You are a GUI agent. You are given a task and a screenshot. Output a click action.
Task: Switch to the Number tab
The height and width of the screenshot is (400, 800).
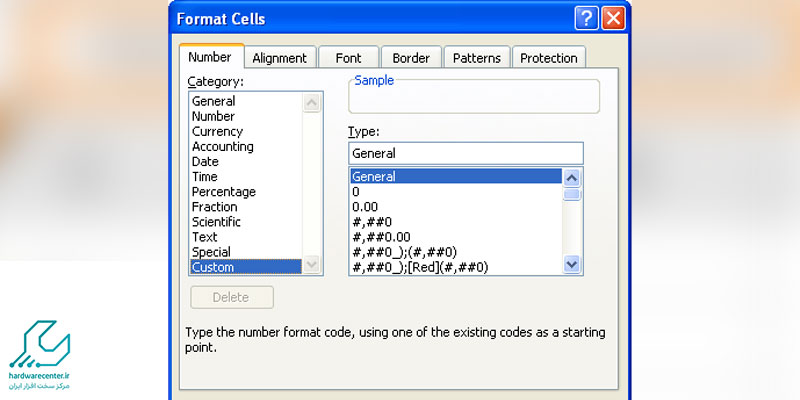[x=210, y=57]
